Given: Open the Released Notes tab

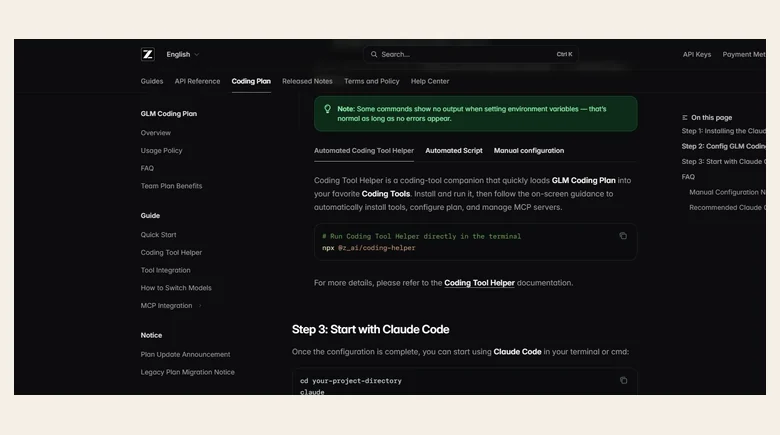Looking at the screenshot, I should (x=307, y=81).
